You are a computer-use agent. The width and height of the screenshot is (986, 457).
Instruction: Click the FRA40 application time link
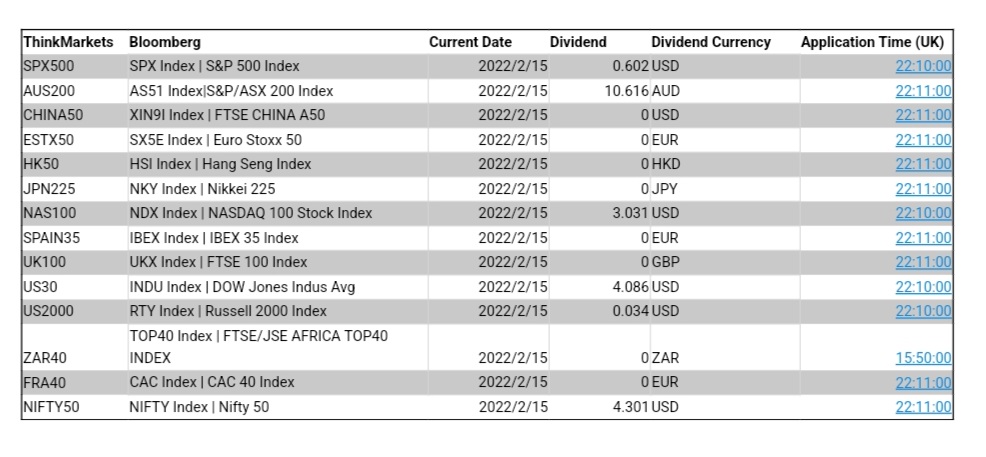[923, 382]
